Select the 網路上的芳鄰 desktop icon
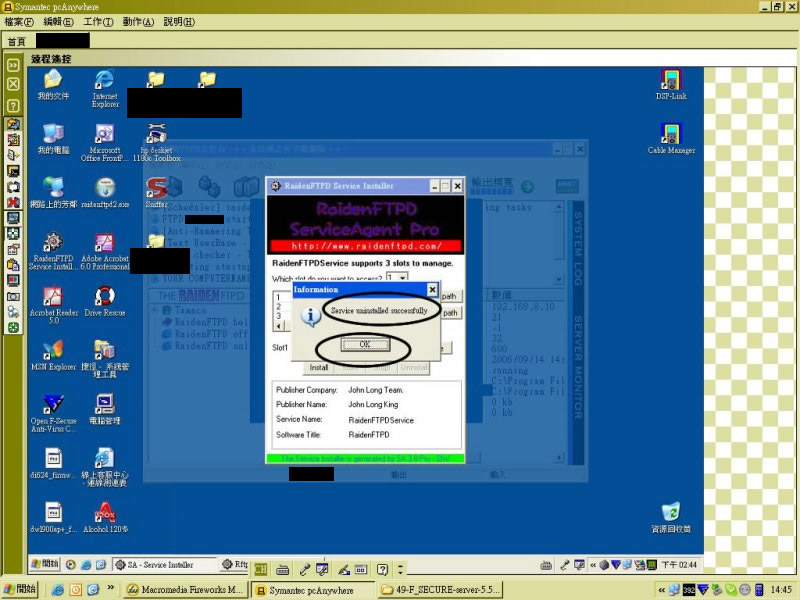This screenshot has height=600, width=800. 53,193
